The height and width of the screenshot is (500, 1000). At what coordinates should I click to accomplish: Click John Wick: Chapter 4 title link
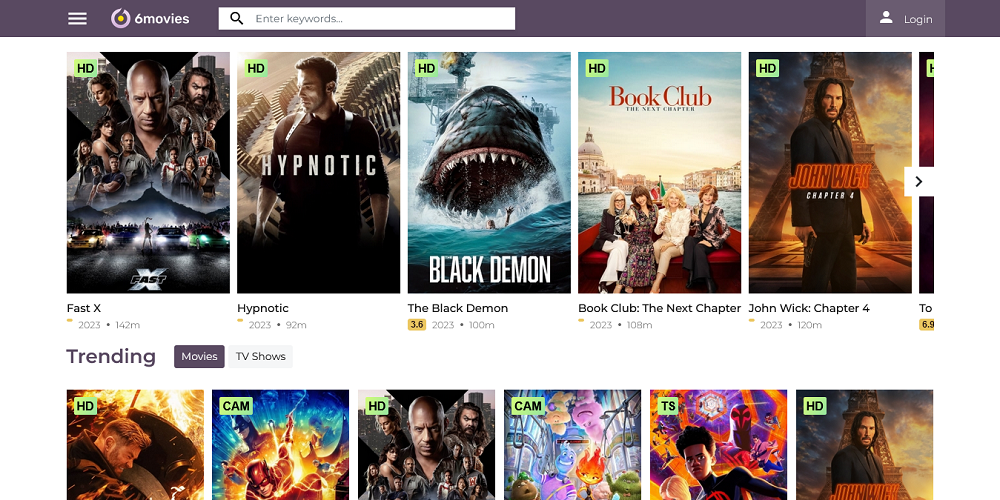tap(809, 308)
